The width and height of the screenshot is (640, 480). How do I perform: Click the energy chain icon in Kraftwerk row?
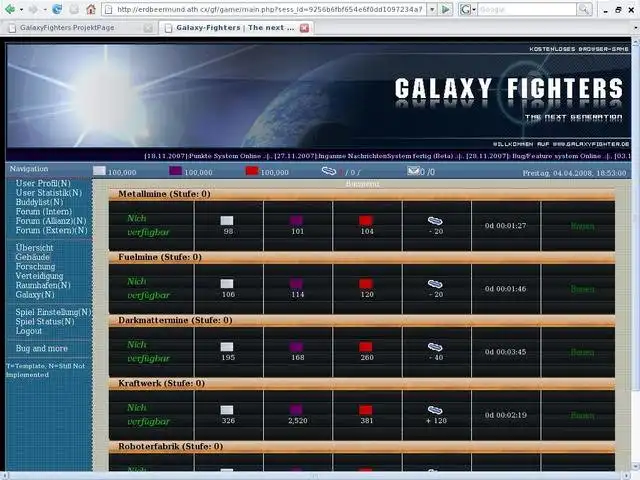(435, 410)
